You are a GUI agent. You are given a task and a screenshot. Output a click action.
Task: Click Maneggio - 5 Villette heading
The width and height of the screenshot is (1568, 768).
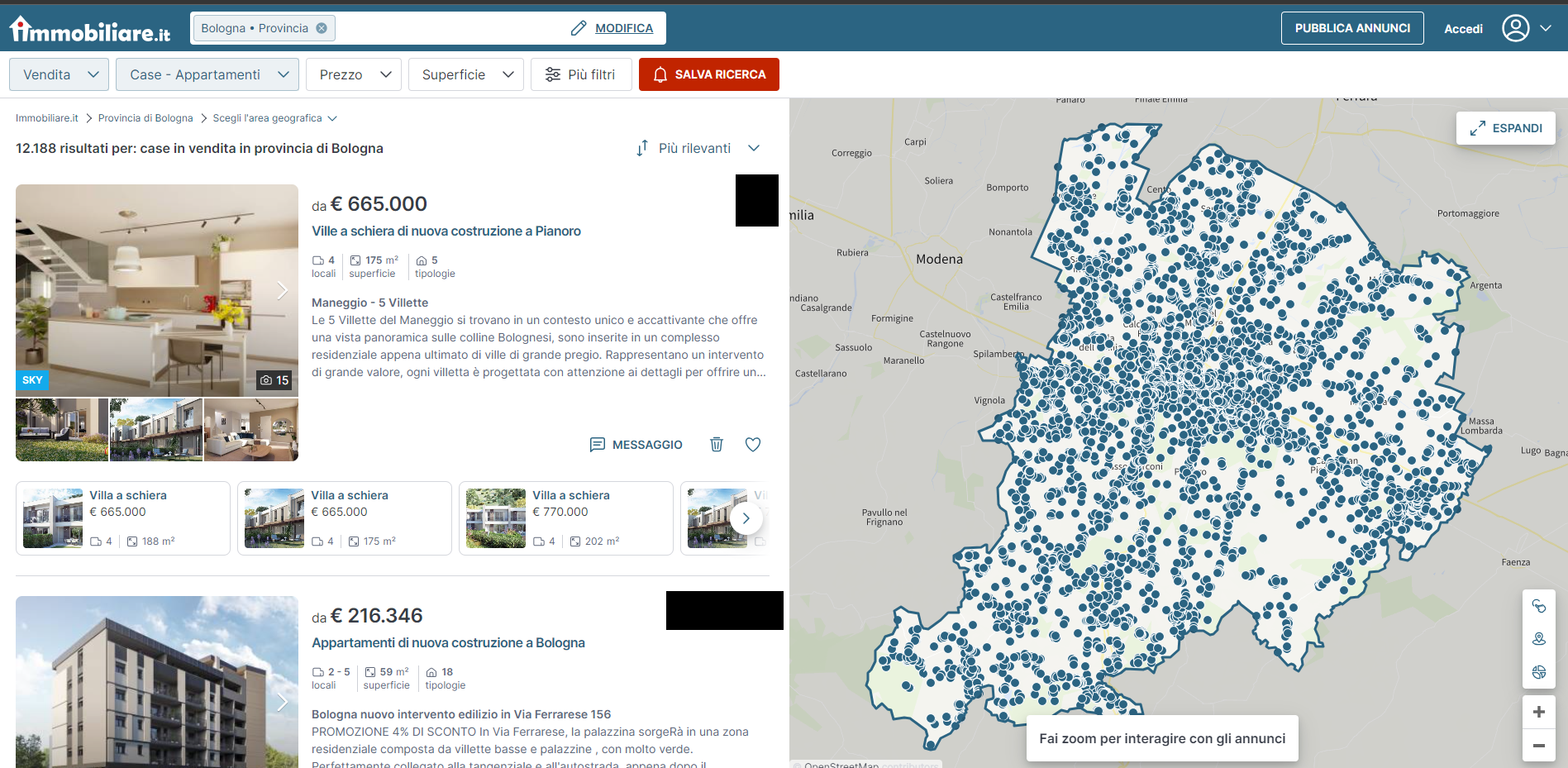369,303
